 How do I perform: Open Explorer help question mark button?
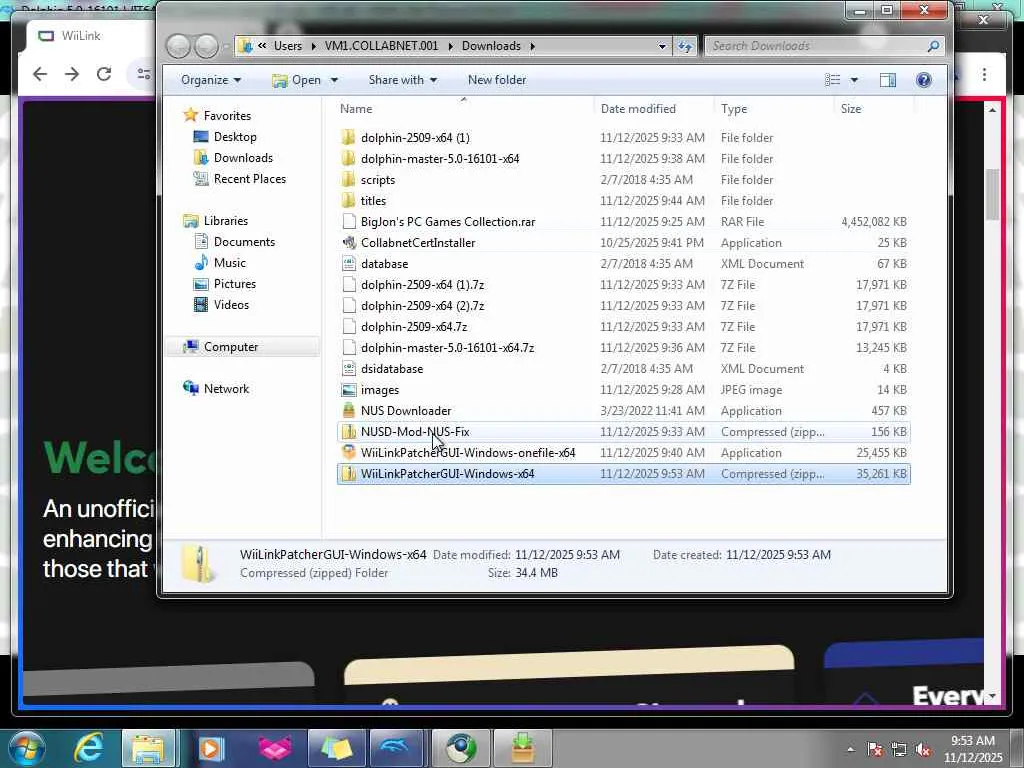click(x=923, y=80)
